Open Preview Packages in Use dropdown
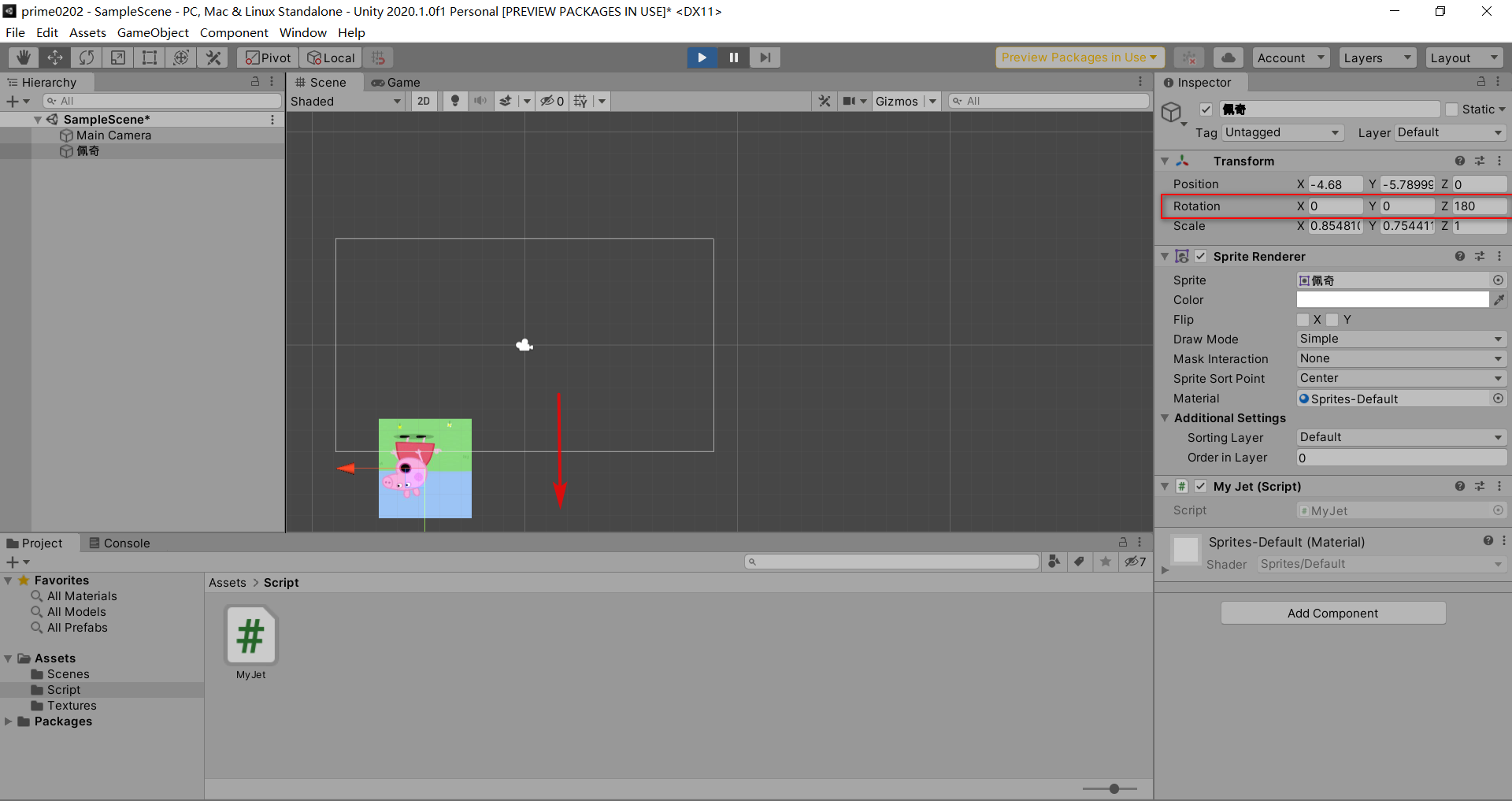The width and height of the screenshot is (1512, 801). 1080,57
